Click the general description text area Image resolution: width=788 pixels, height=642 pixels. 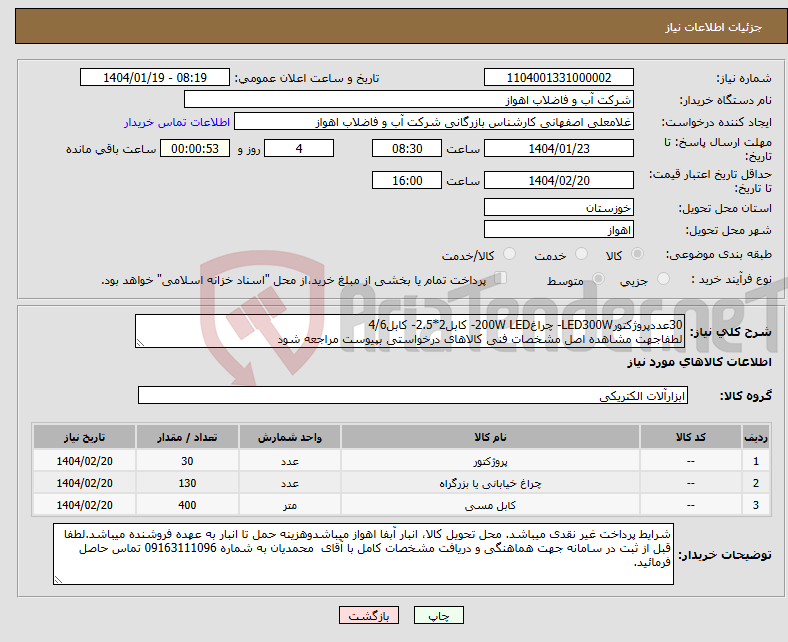click(x=409, y=331)
